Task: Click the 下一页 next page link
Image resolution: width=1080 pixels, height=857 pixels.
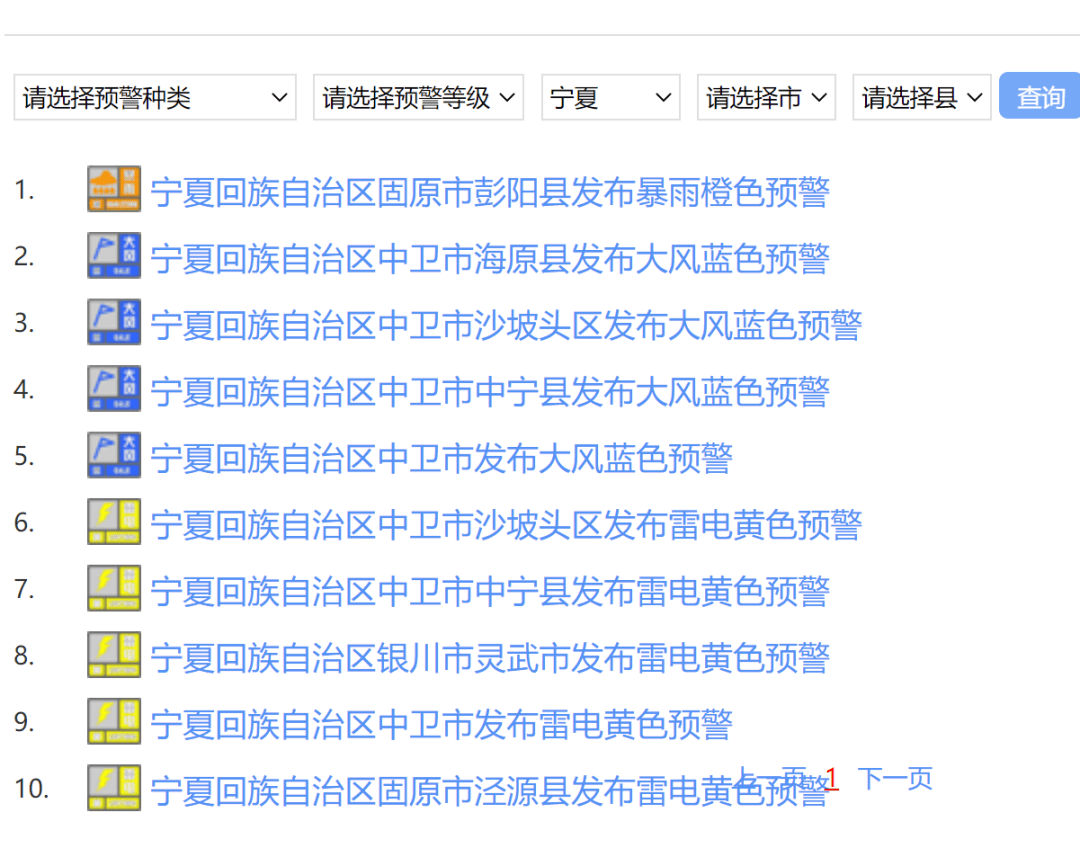Action: 895,777
